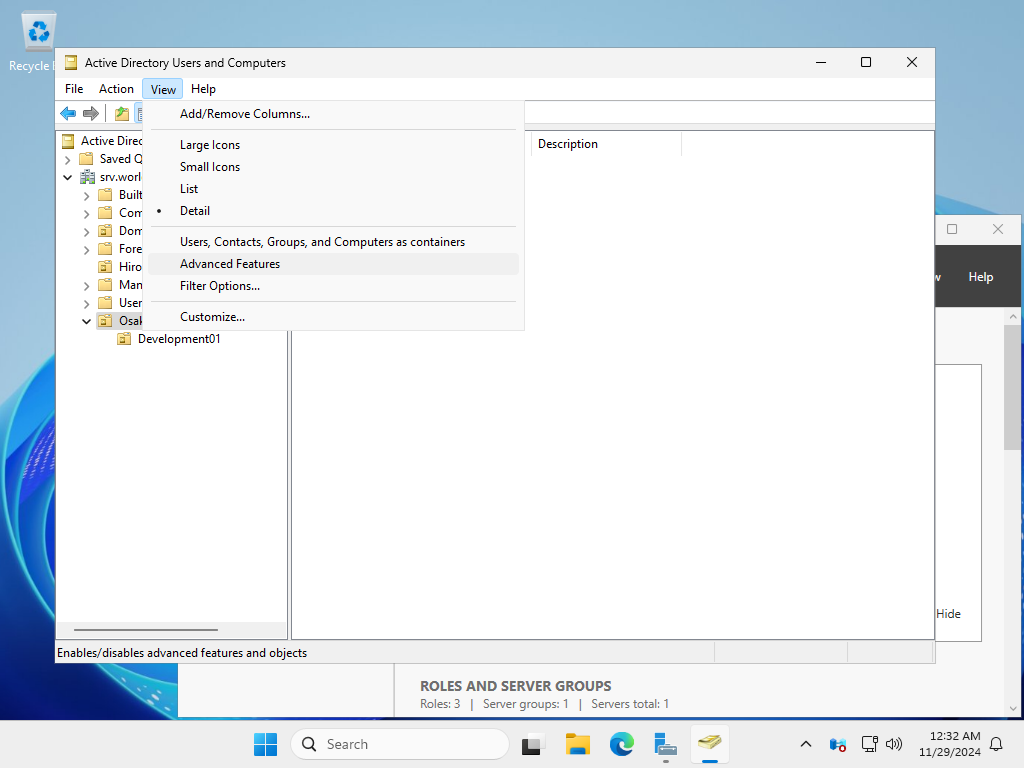
Task: Select the Development01 organizational unit
Action: pyautogui.click(x=179, y=339)
